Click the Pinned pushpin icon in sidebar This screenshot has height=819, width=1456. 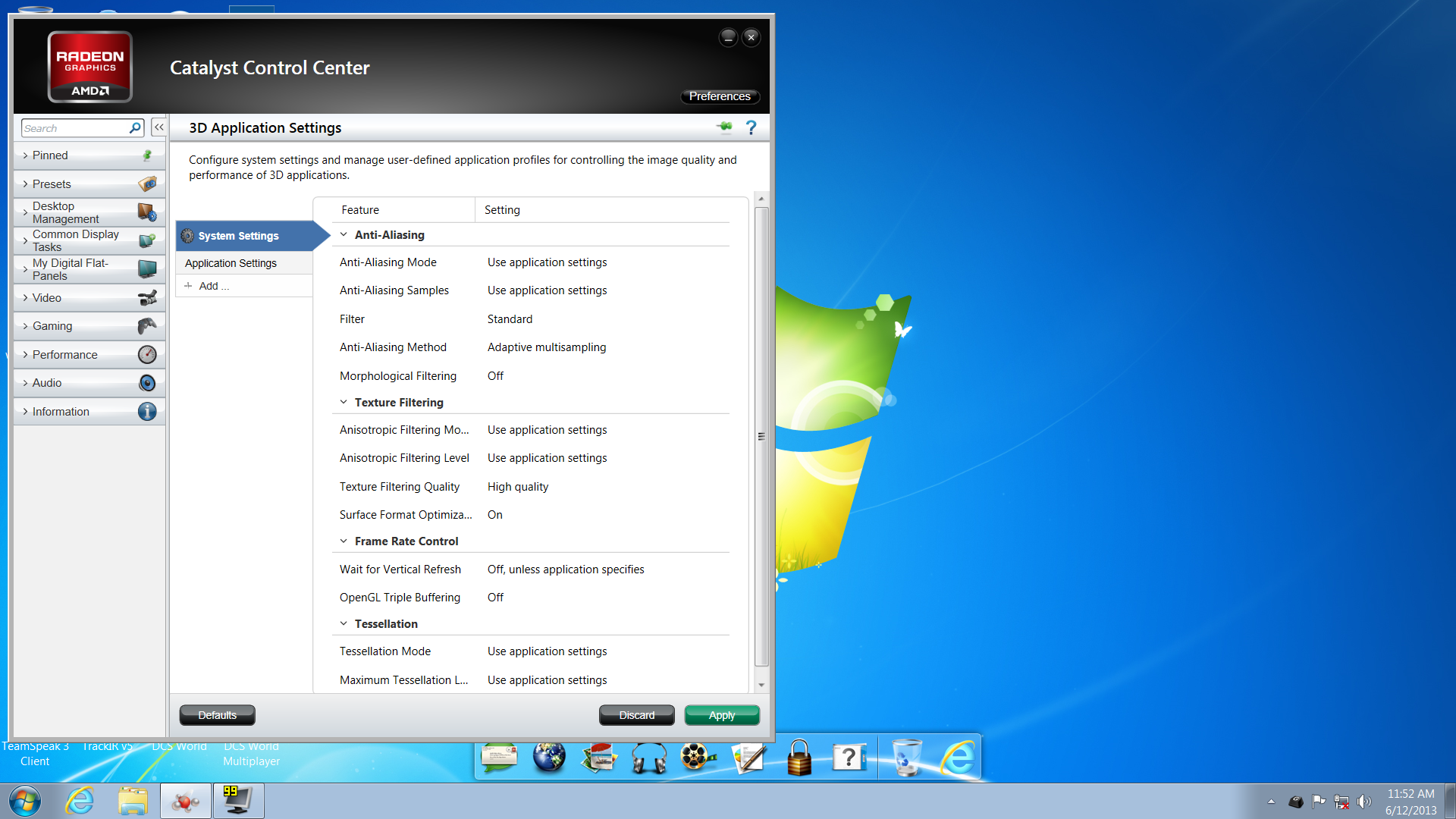(x=147, y=155)
